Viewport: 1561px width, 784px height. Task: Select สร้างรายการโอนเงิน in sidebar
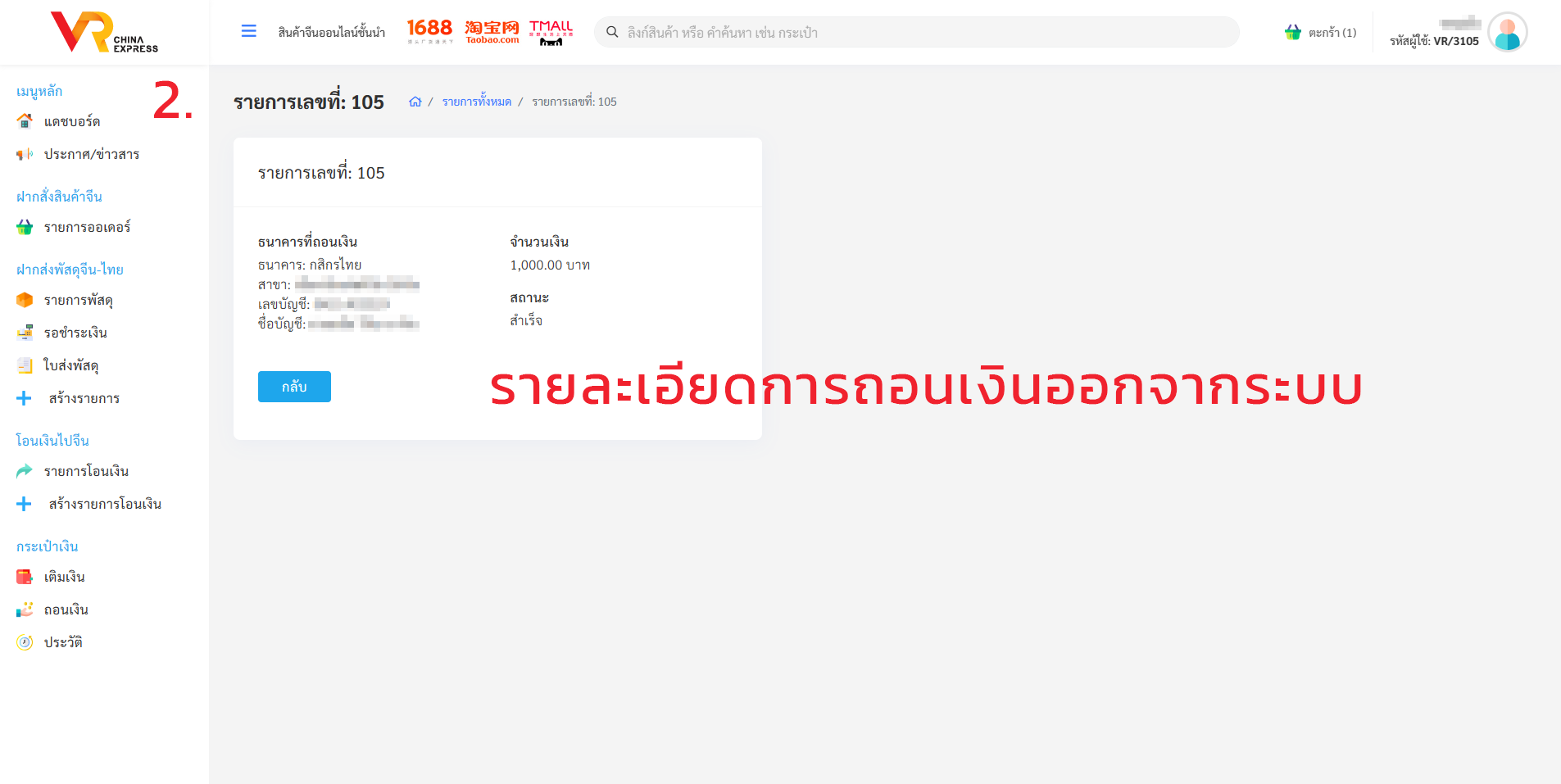pos(105,504)
